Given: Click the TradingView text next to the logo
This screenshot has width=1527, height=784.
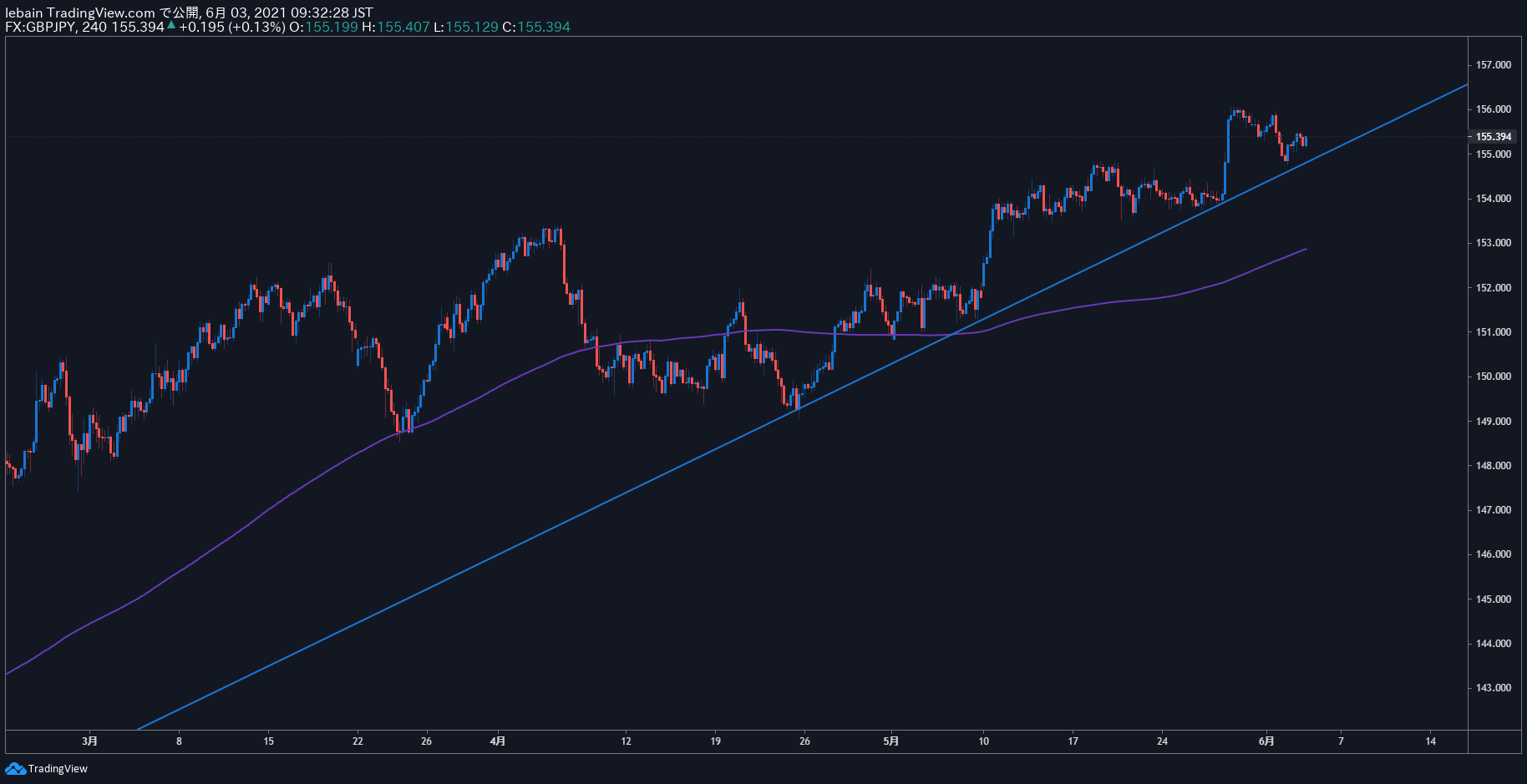Looking at the screenshot, I should click(58, 769).
